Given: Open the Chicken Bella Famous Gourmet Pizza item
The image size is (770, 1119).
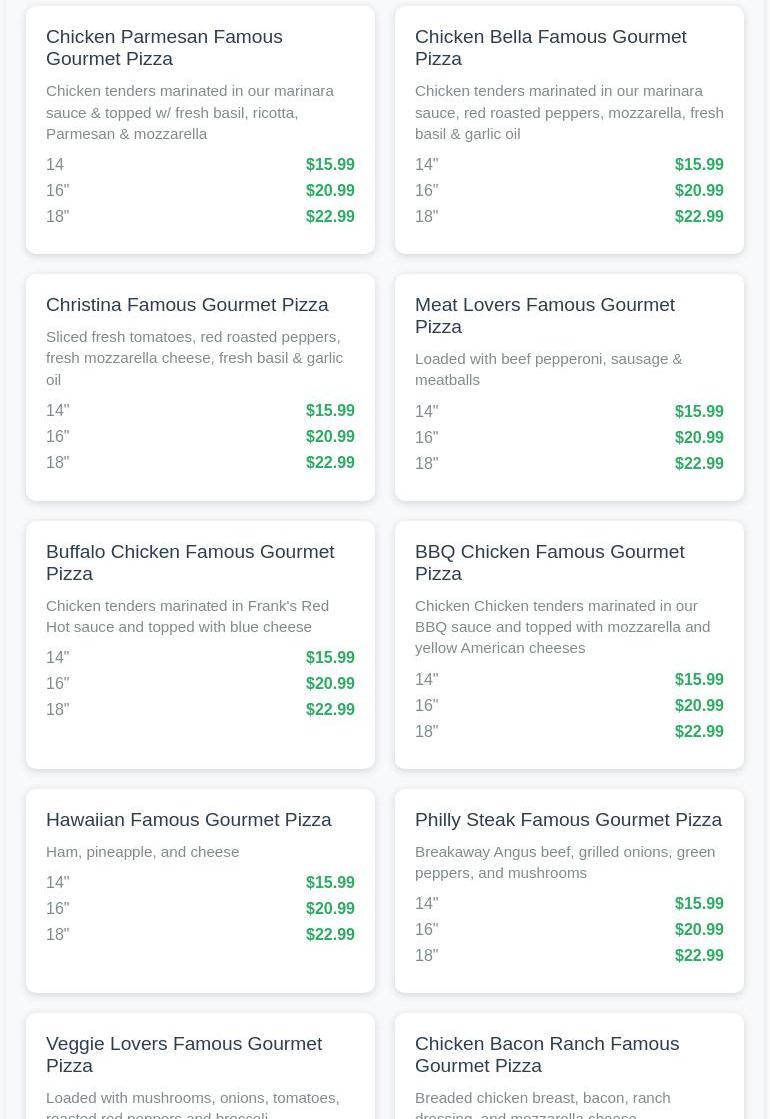Looking at the screenshot, I should tap(550, 47).
